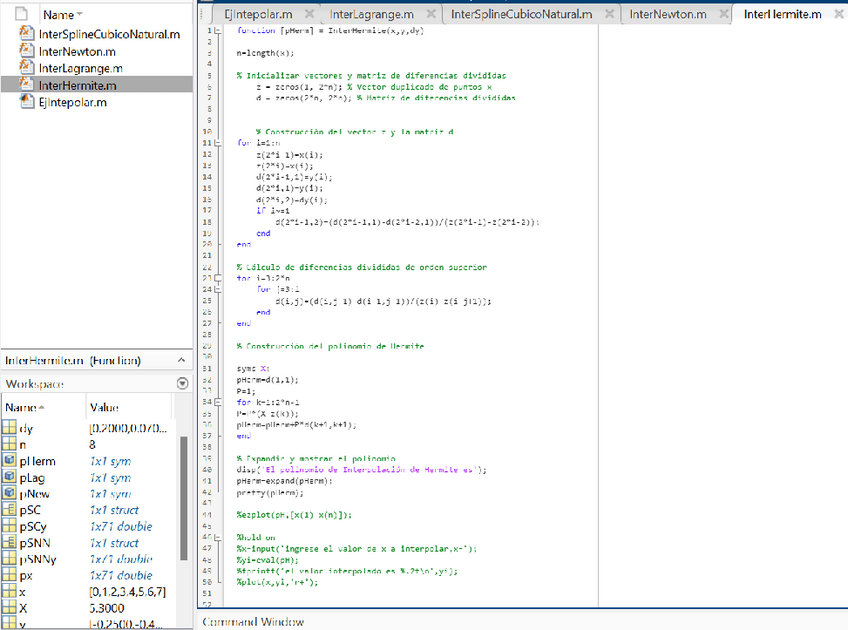Close the InterLagrange.m editor tab
848x630 pixels.
tap(431, 15)
